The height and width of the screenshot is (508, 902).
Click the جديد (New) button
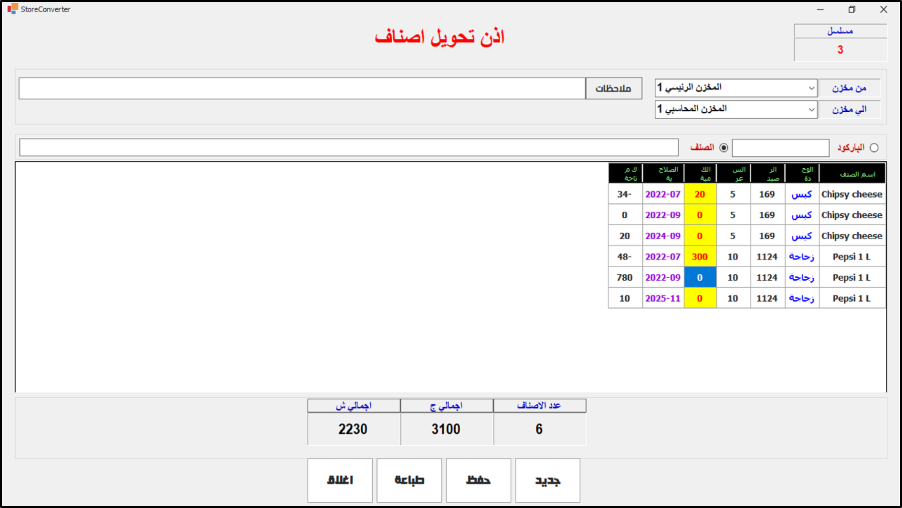[x=547, y=481]
